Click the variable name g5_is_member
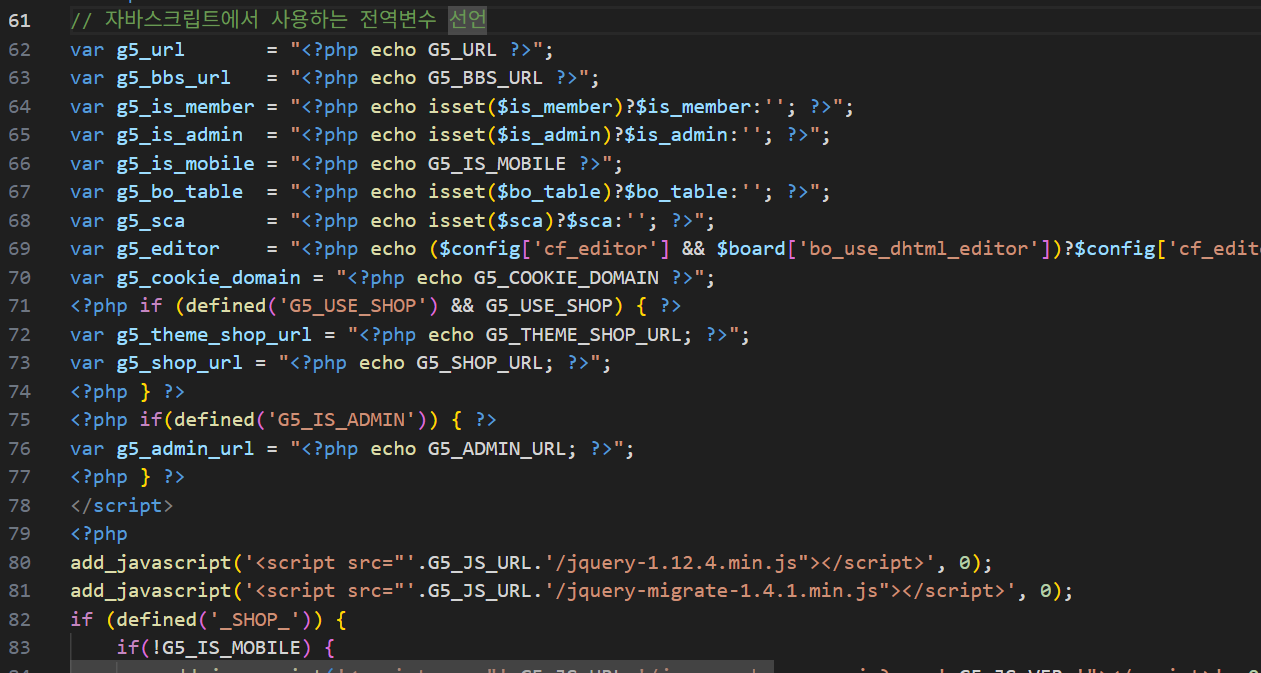The width and height of the screenshot is (1261, 673). coord(185,106)
